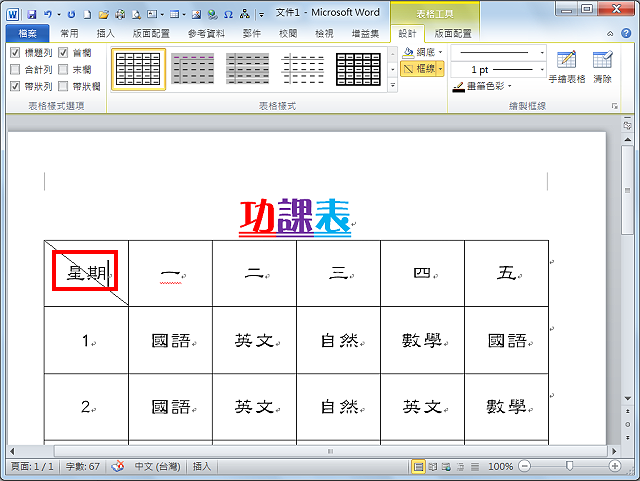Image resolution: width=640 pixels, height=481 pixels.
Task: Click the table cell containing 星期
Action: pos(86,273)
